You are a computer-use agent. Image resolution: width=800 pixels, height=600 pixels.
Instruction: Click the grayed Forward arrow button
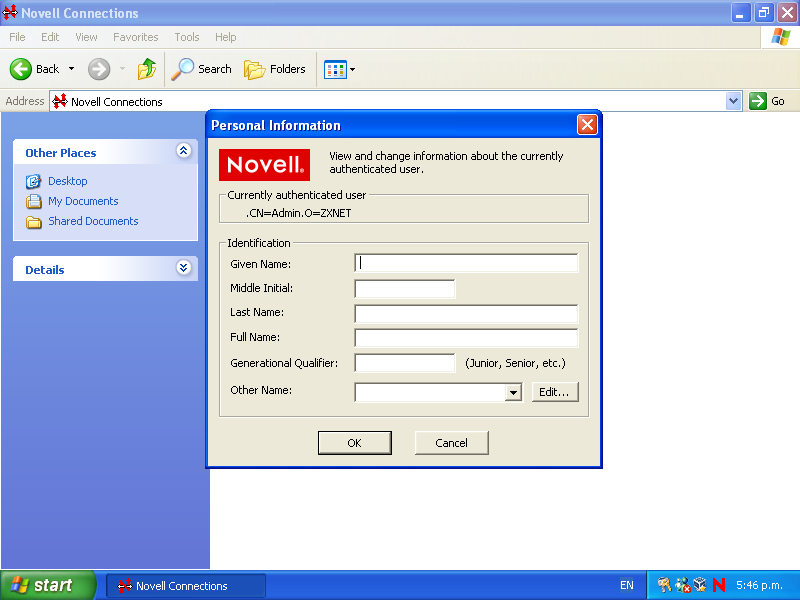[99, 69]
